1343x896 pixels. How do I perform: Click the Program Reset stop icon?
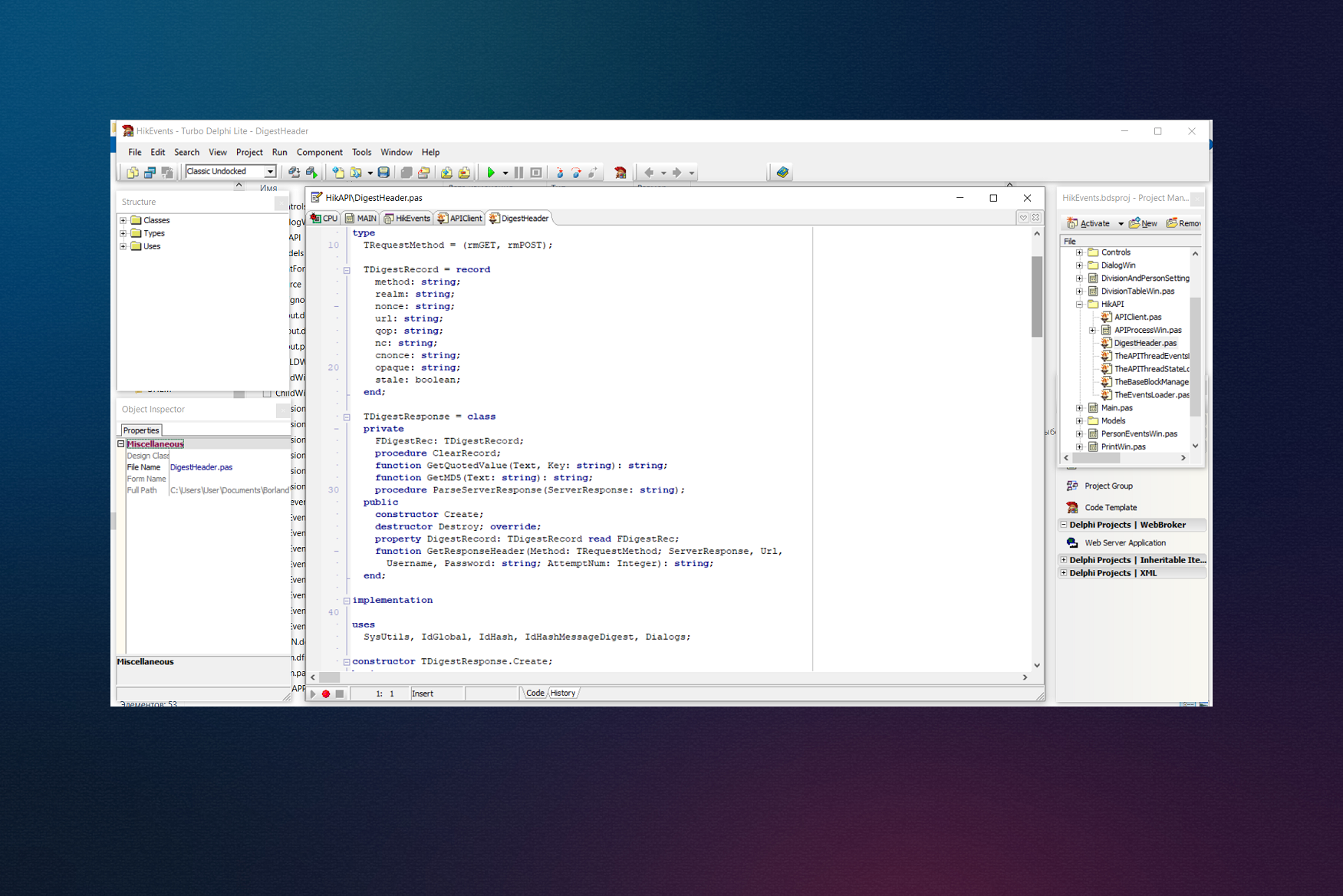pos(536,173)
